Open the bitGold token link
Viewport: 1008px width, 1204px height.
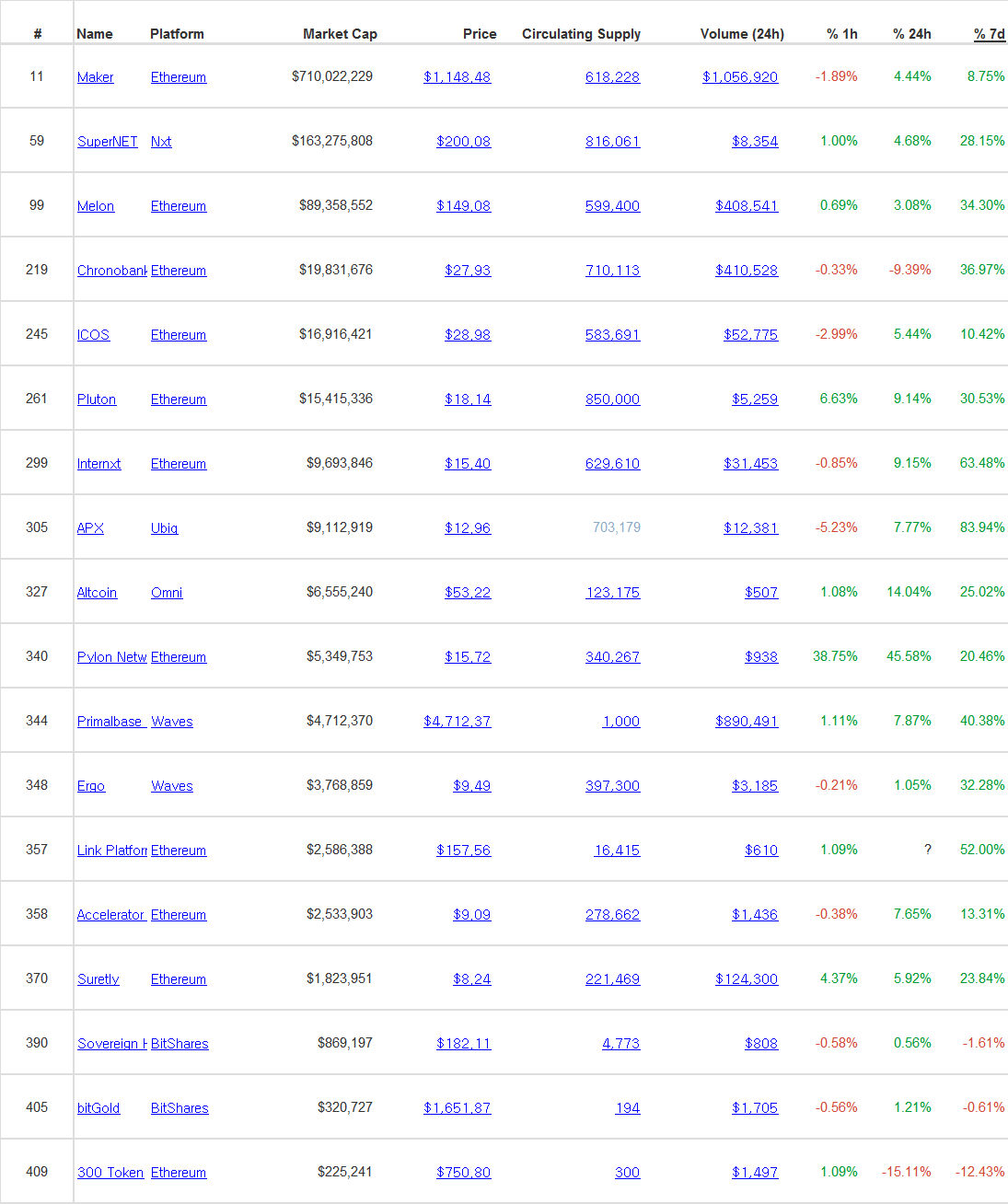[98, 1108]
